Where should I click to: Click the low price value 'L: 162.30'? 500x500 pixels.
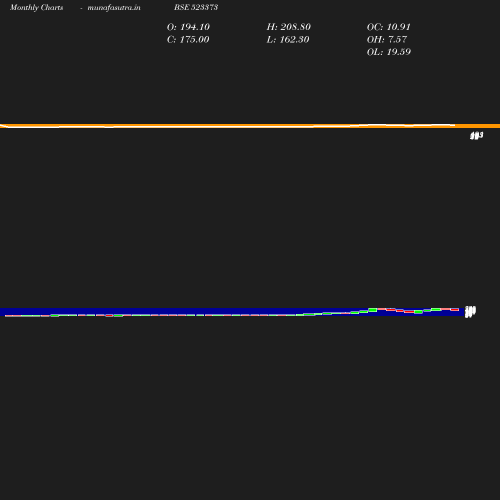coord(288,40)
